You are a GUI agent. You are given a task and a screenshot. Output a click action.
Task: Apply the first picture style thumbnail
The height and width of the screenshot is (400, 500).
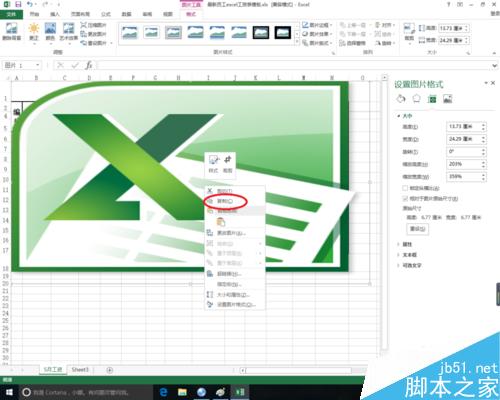click(130, 33)
